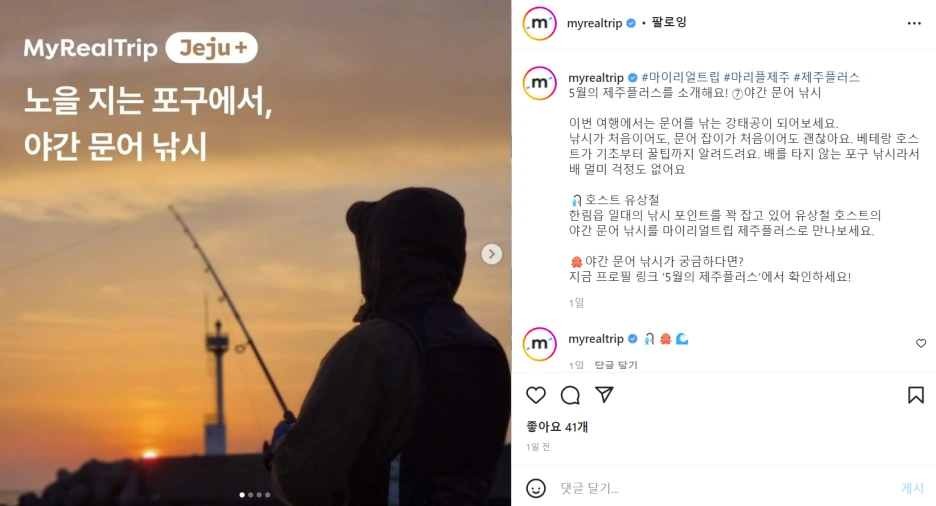
Task: View likes list via 좋아요 41개
Action: [557, 427]
